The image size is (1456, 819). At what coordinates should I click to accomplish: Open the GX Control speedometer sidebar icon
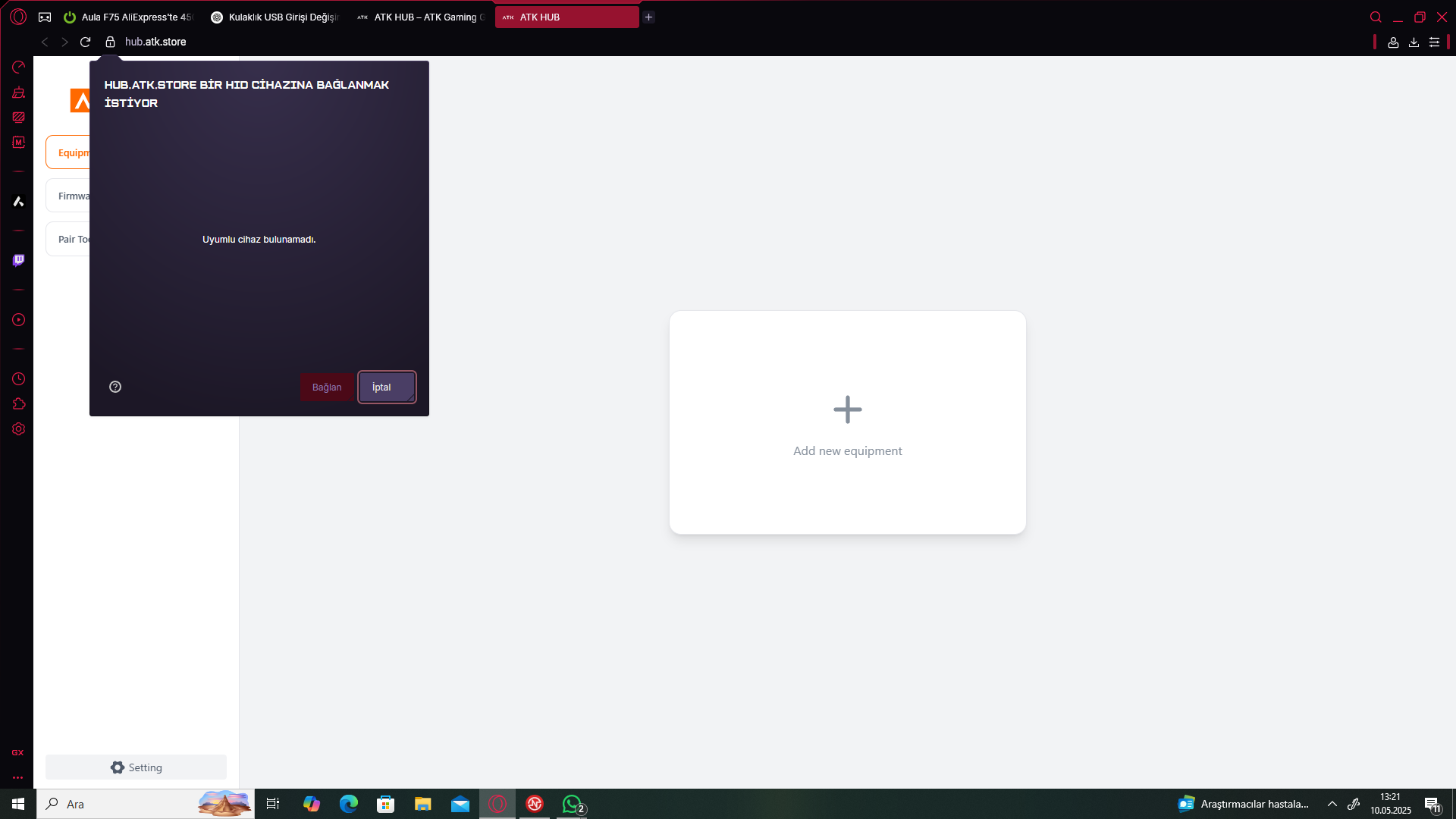coord(18,67)
